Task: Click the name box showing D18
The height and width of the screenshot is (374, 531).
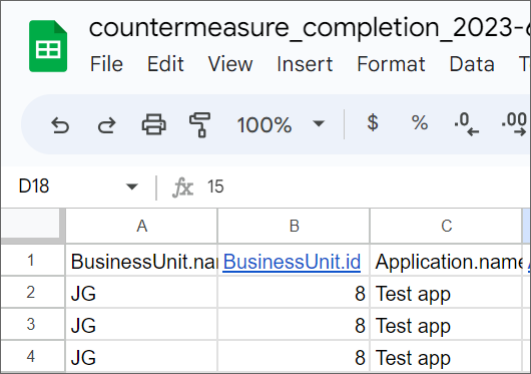Action: click(34, 186)
